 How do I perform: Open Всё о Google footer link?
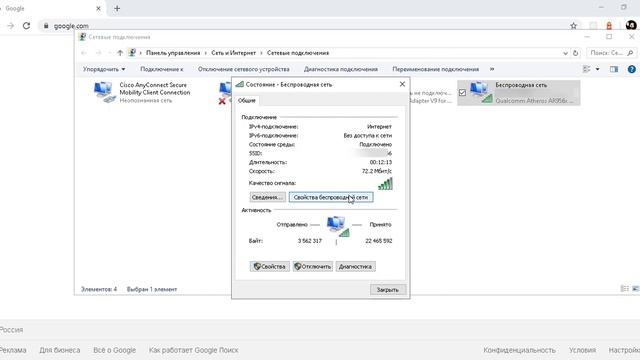pos(114,350)
